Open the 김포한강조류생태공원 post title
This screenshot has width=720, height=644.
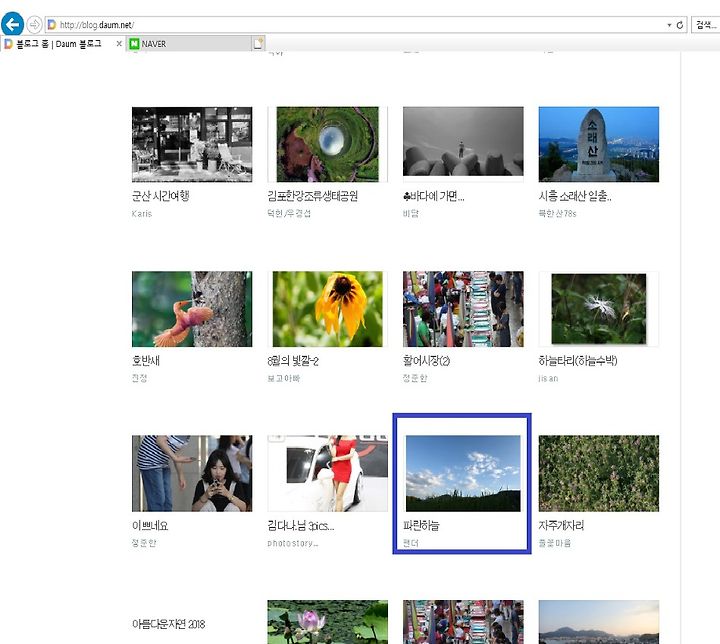pos(313,196)
